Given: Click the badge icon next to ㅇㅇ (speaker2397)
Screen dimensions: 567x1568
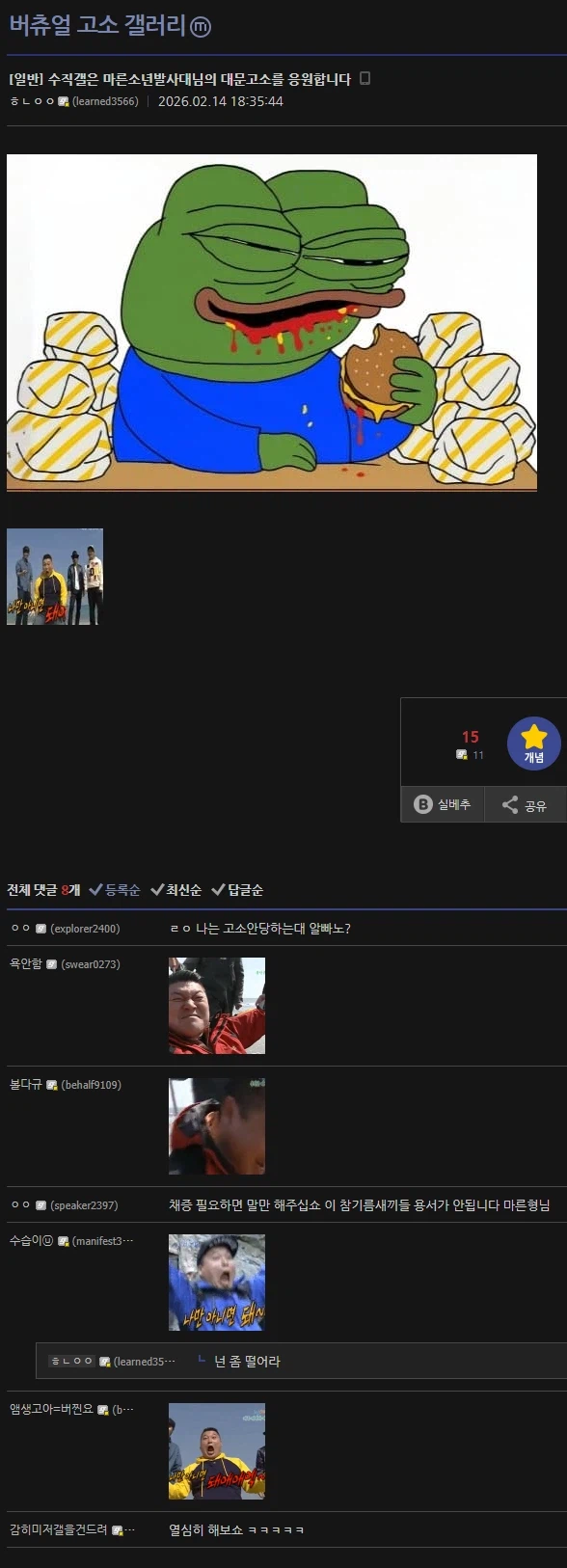Looking at the screenshot, I should click(41, 1205).
